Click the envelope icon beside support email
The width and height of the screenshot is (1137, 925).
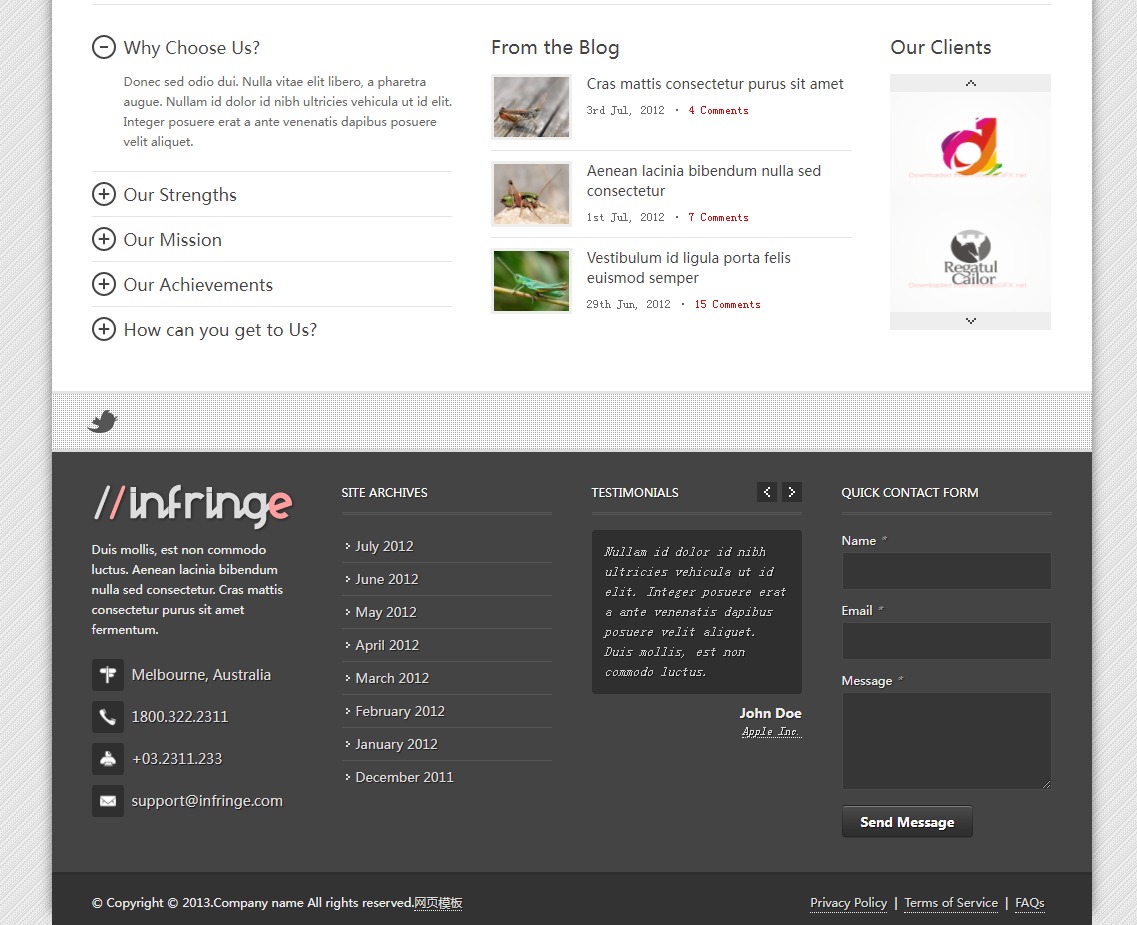click(x=108, y=801)
